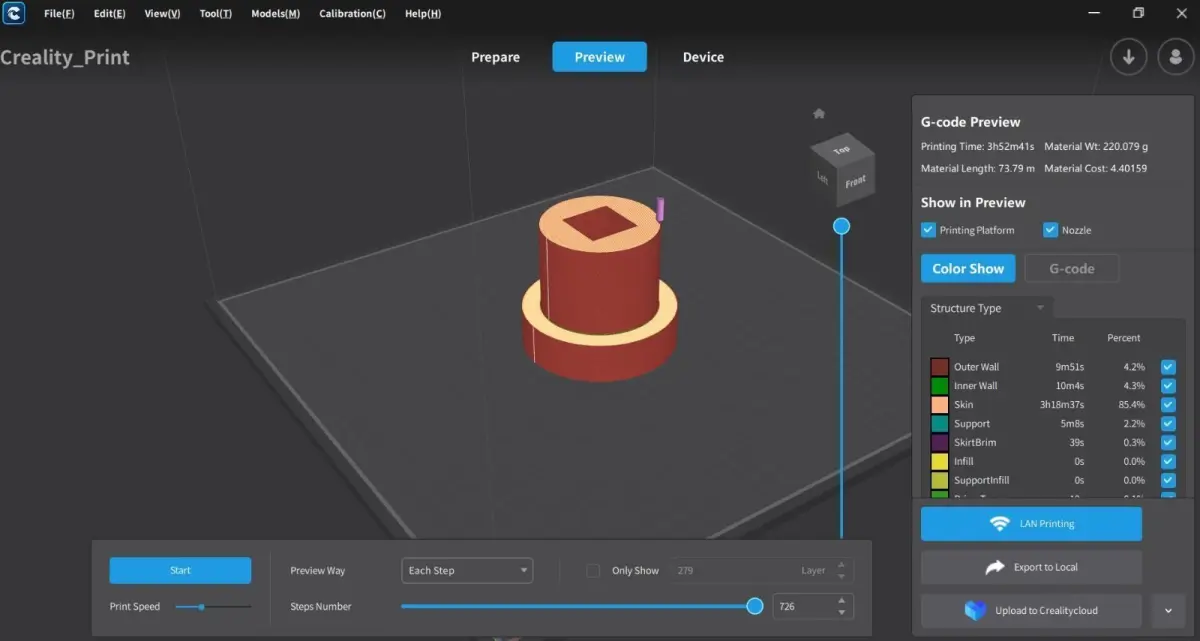Switch to the Device tab

(x=703, y=57)
